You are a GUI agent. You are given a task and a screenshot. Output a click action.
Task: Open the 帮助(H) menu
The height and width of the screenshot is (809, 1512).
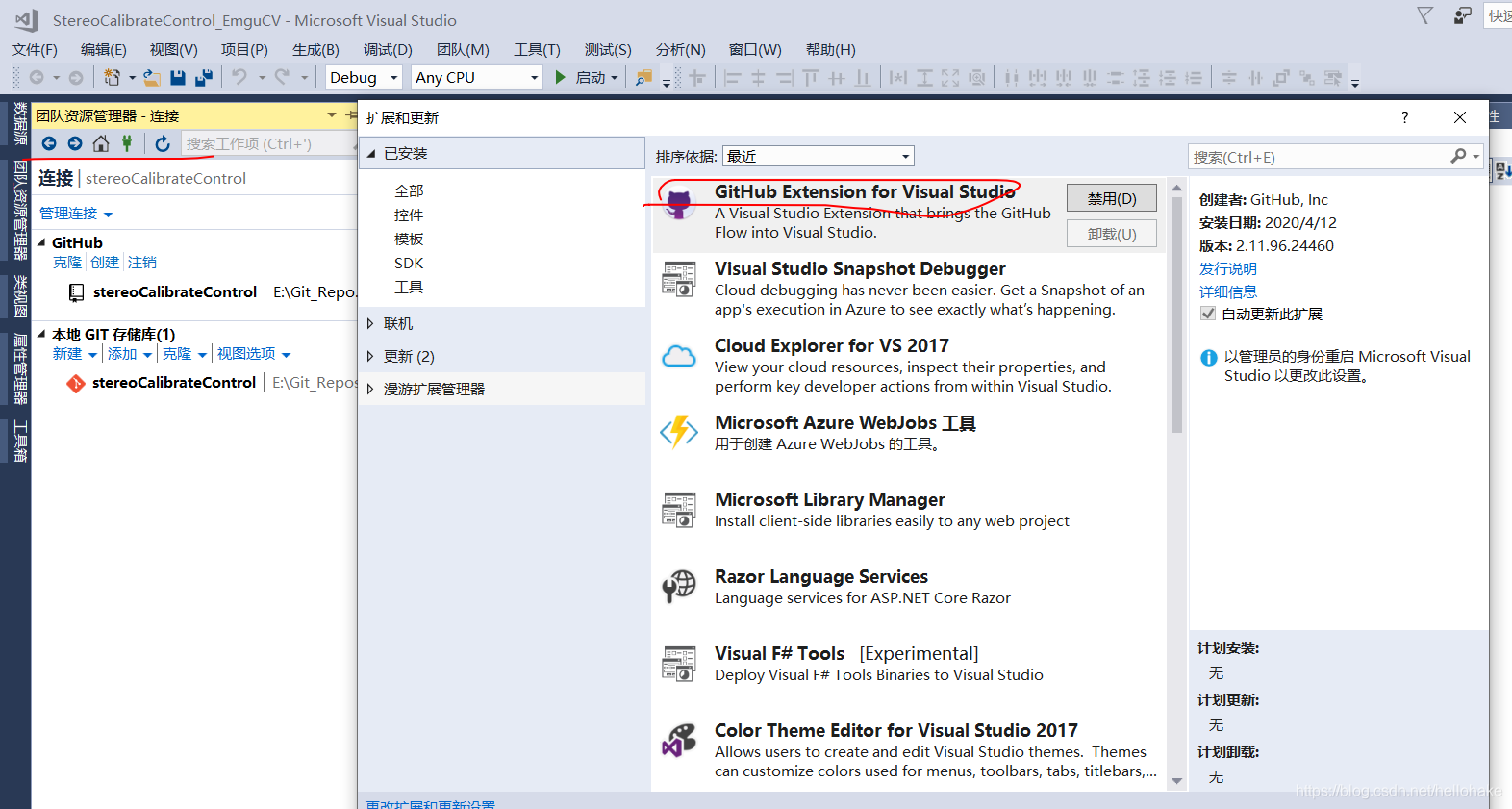pos(831,50)
